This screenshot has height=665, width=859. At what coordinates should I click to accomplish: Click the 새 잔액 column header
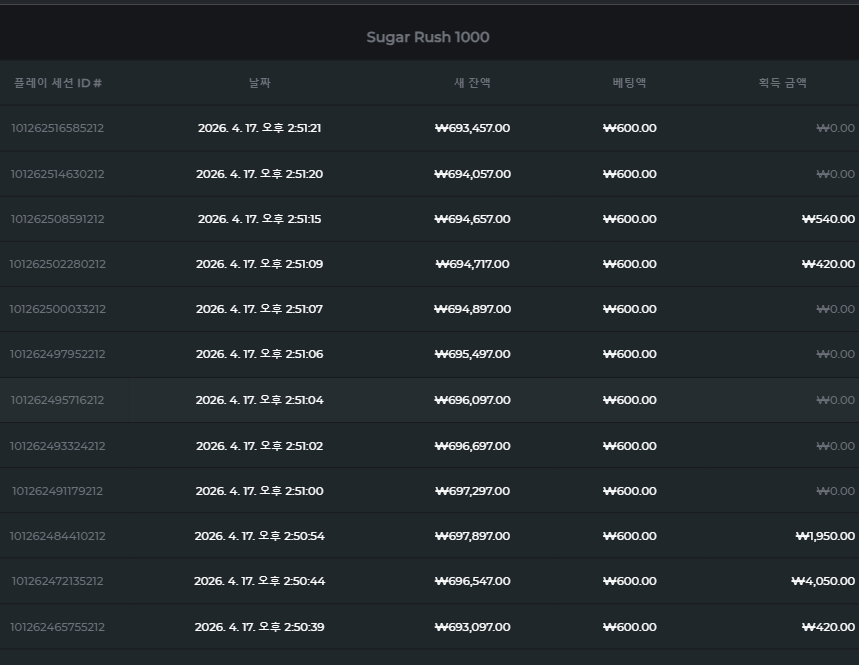[472, 83]
